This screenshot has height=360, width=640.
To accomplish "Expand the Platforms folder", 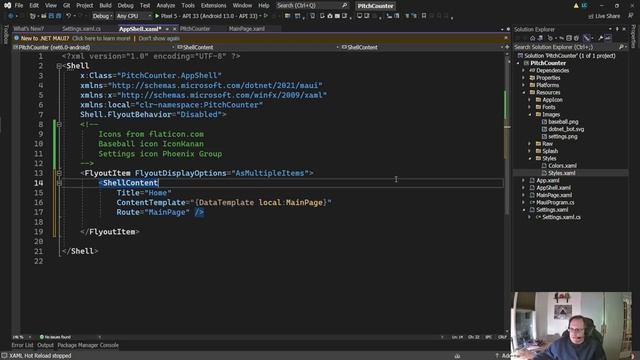I will click(524, 85).
